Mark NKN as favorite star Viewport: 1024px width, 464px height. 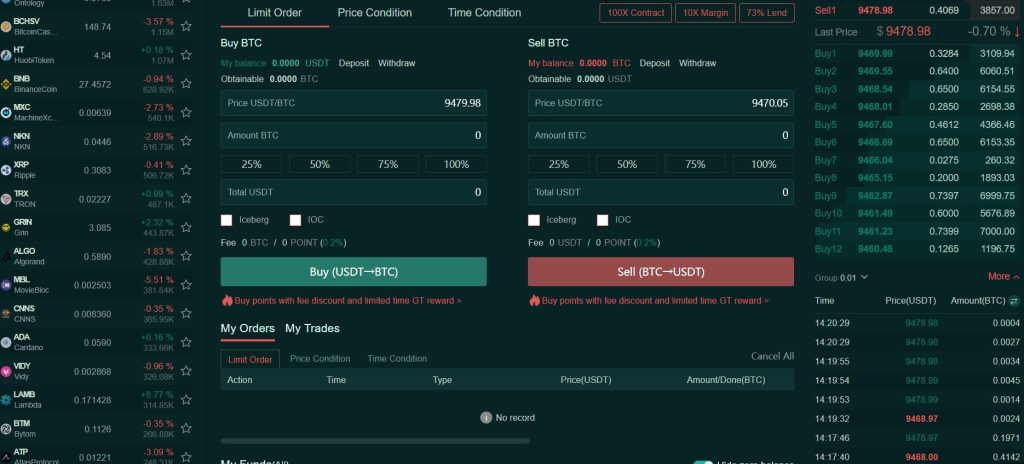[x=186, y=141]
